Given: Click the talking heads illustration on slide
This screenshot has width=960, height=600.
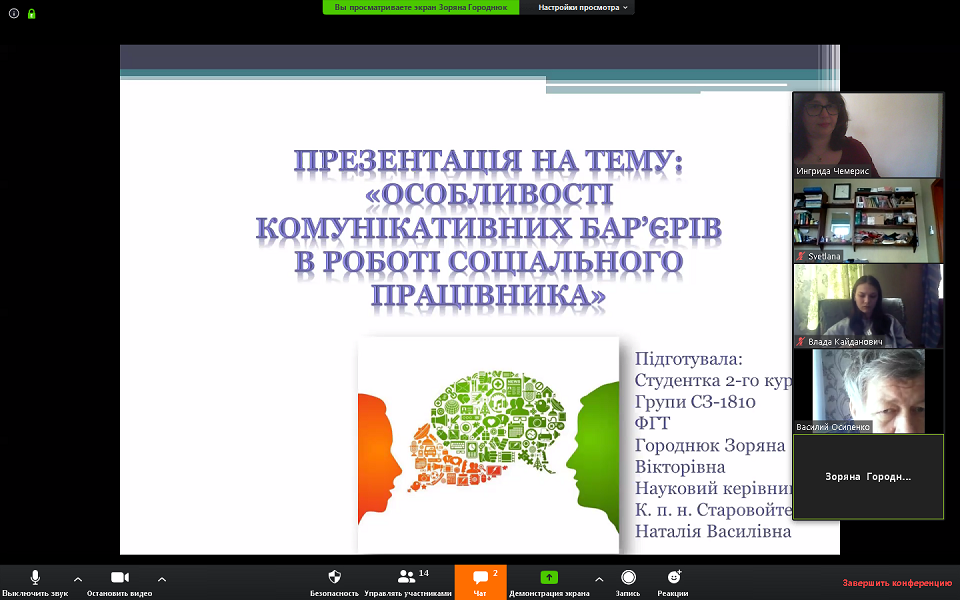Looking at the screenshot, I should (489, 445).
